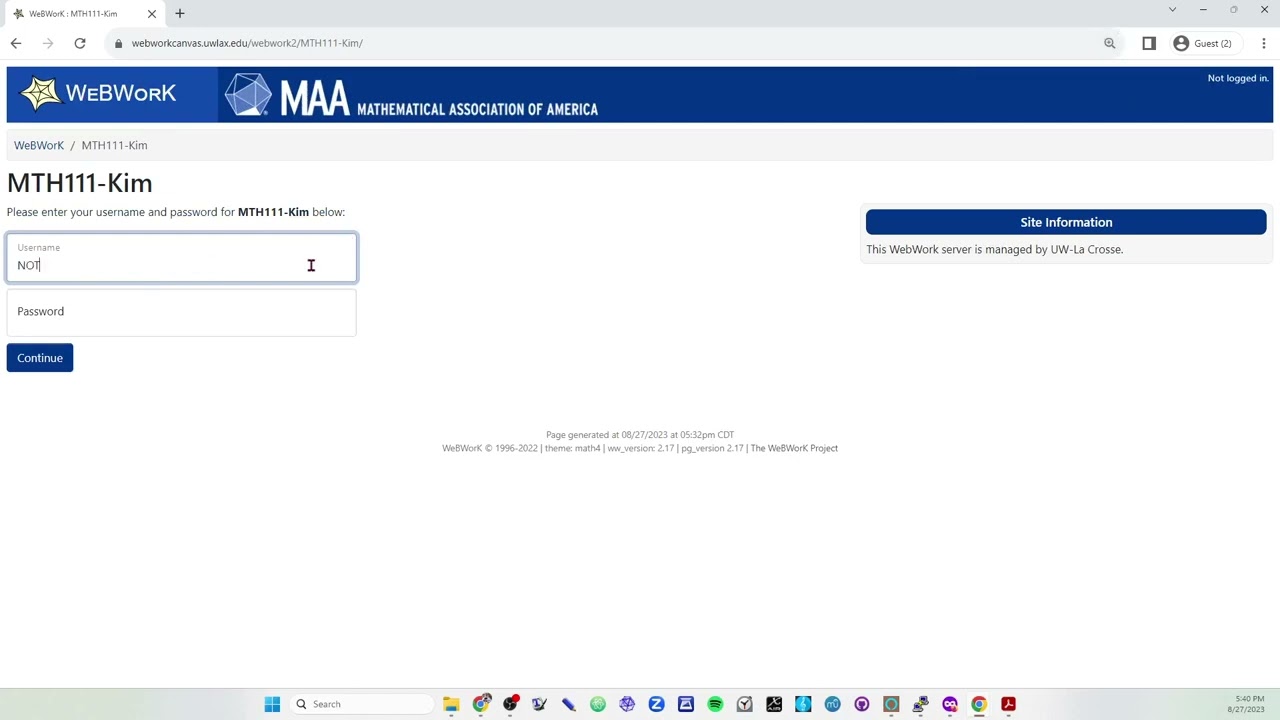Image resolution: width=1280 pixels, height=720 pixels.
Task: Select the WeBWorK : MTH111-Kim browser tab
Action: tap(85, 14)
